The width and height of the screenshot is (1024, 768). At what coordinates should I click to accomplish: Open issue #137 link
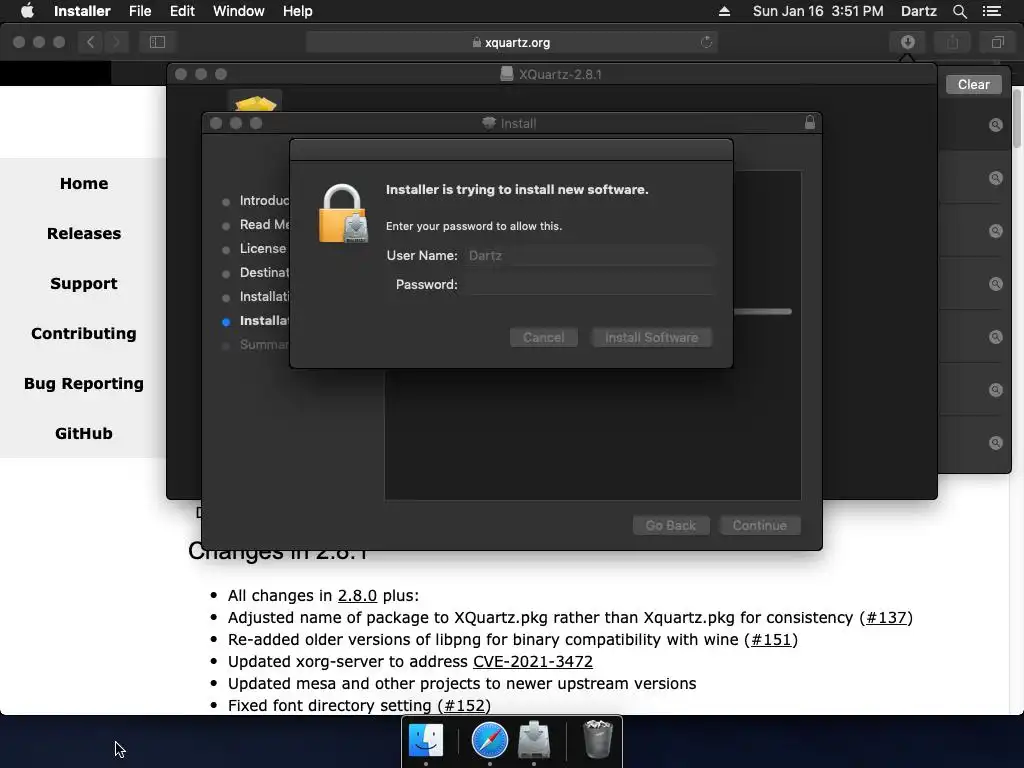pos(886,618)
